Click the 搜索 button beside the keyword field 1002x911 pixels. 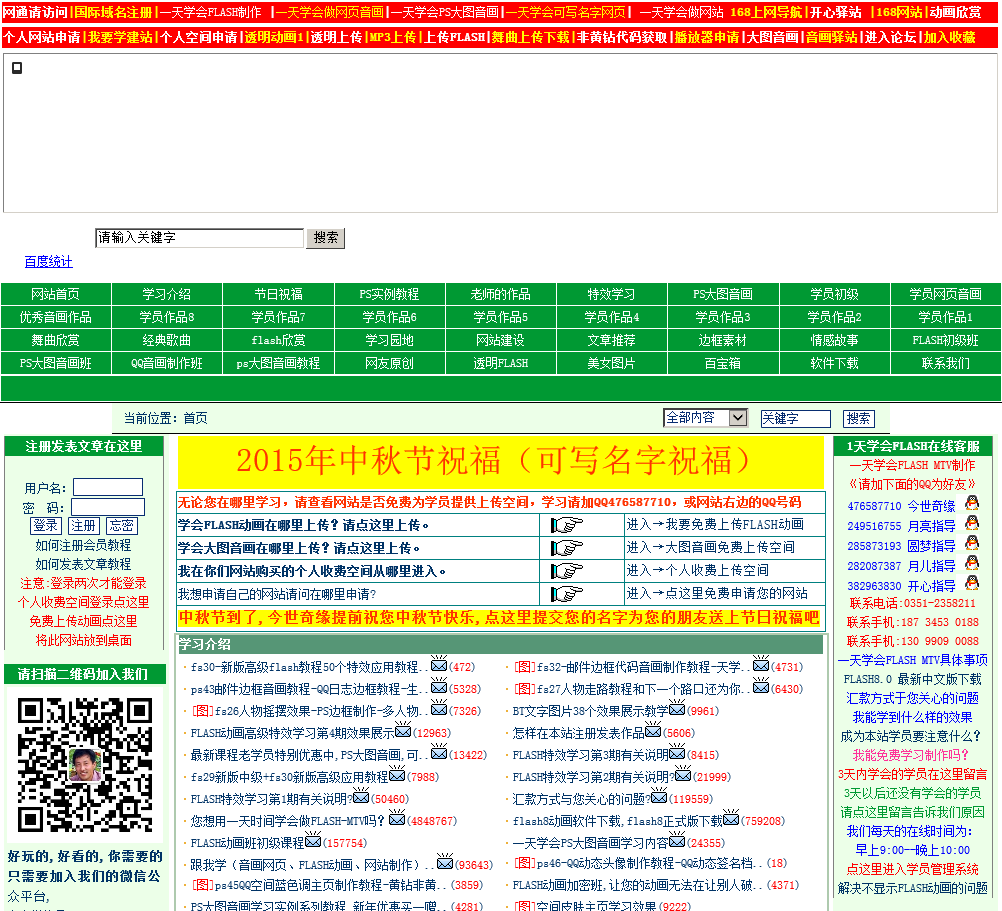click(325, 238)
